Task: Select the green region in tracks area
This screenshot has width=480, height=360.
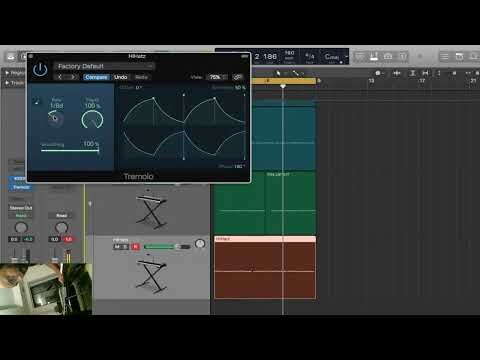Action: (x=265, y=203)
